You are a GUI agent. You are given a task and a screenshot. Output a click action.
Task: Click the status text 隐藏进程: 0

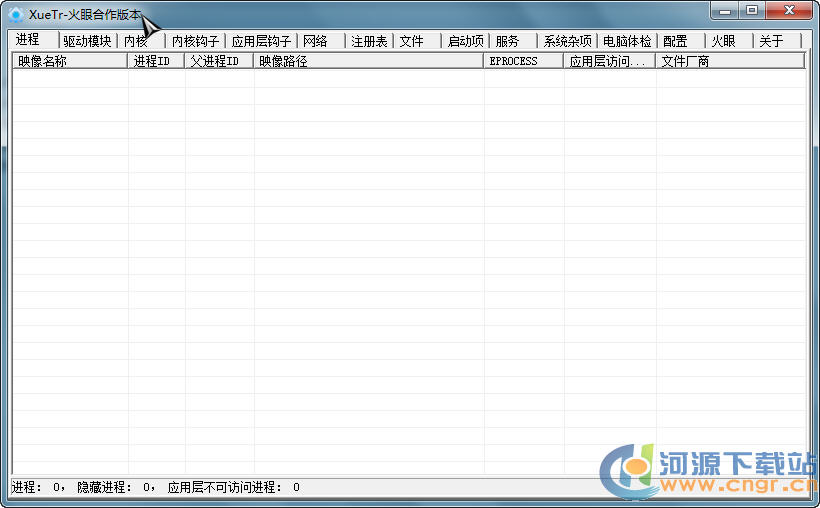pos(116,488)
